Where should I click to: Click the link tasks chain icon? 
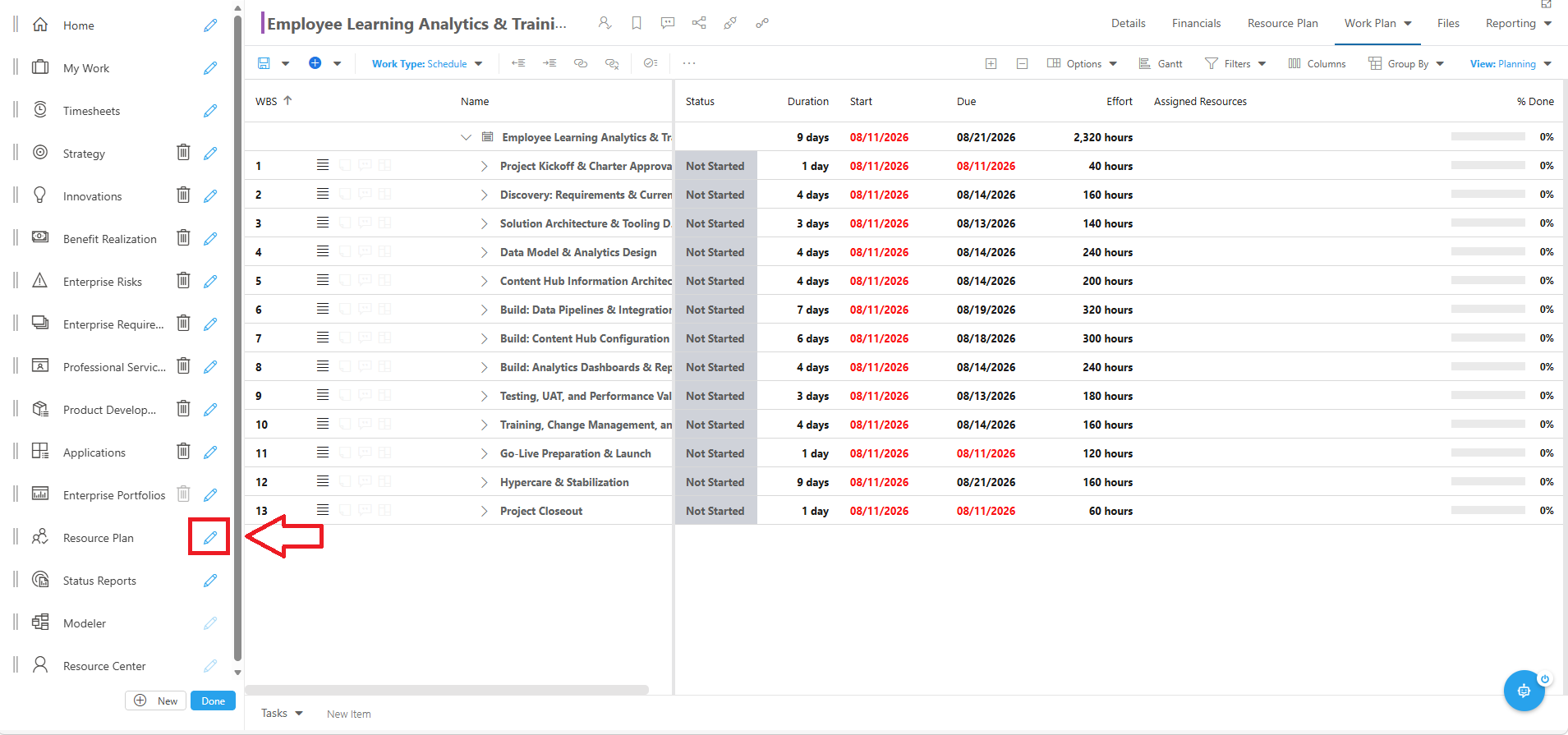(x=581, y=63)
